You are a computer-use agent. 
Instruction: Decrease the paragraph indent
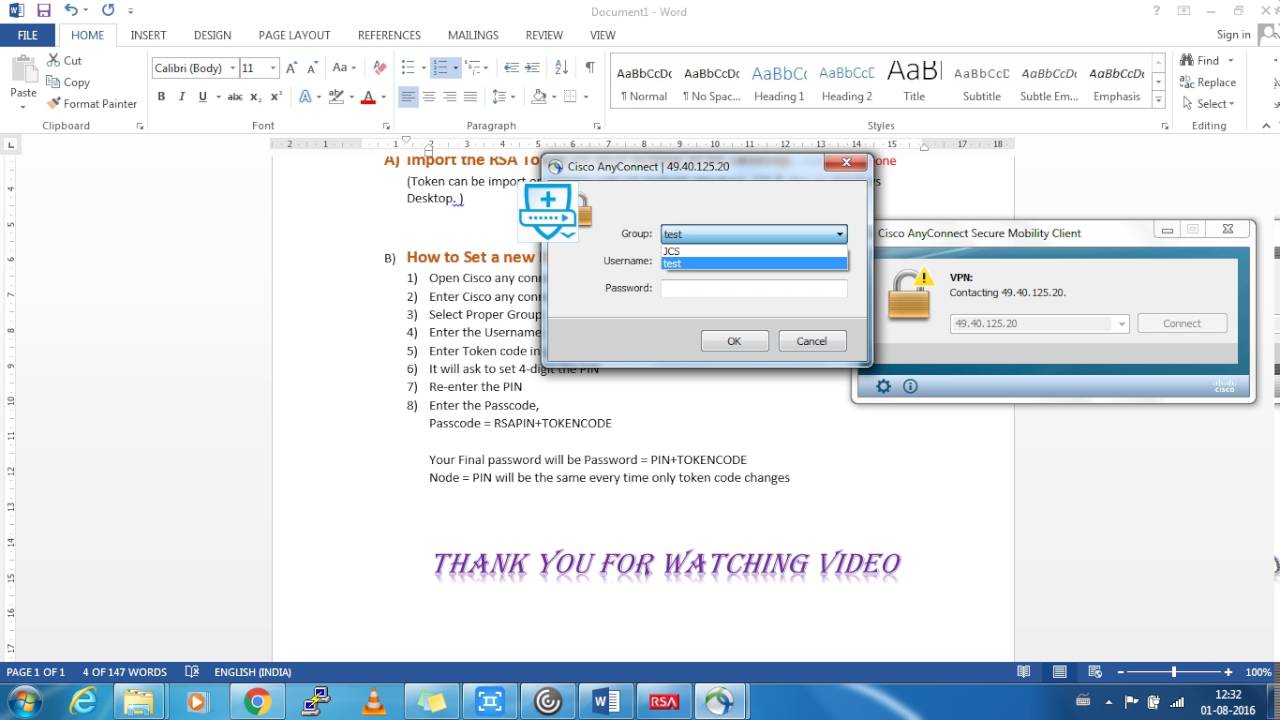[x=511, y=68]
